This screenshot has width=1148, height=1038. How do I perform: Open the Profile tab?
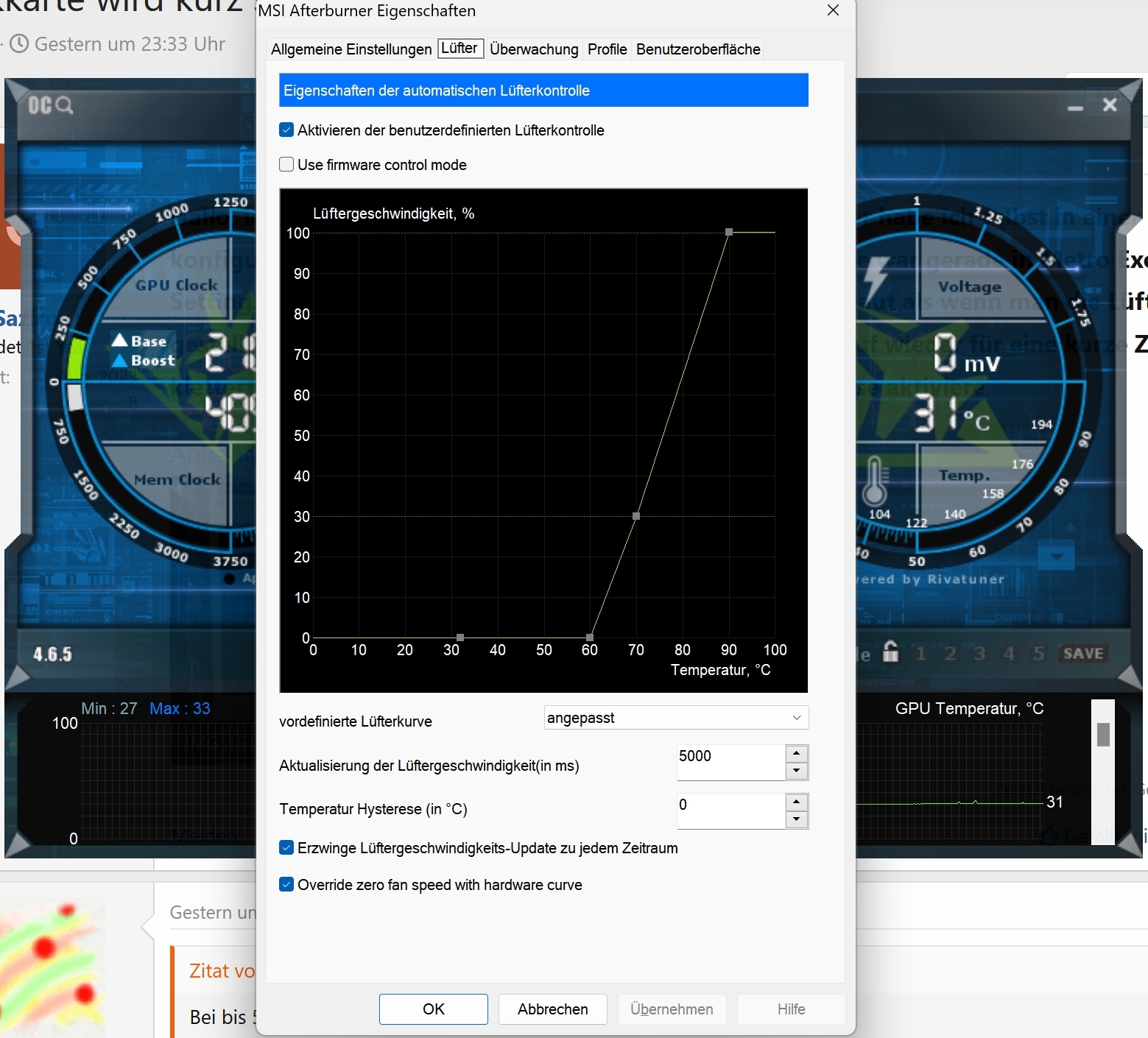[608, 49]
